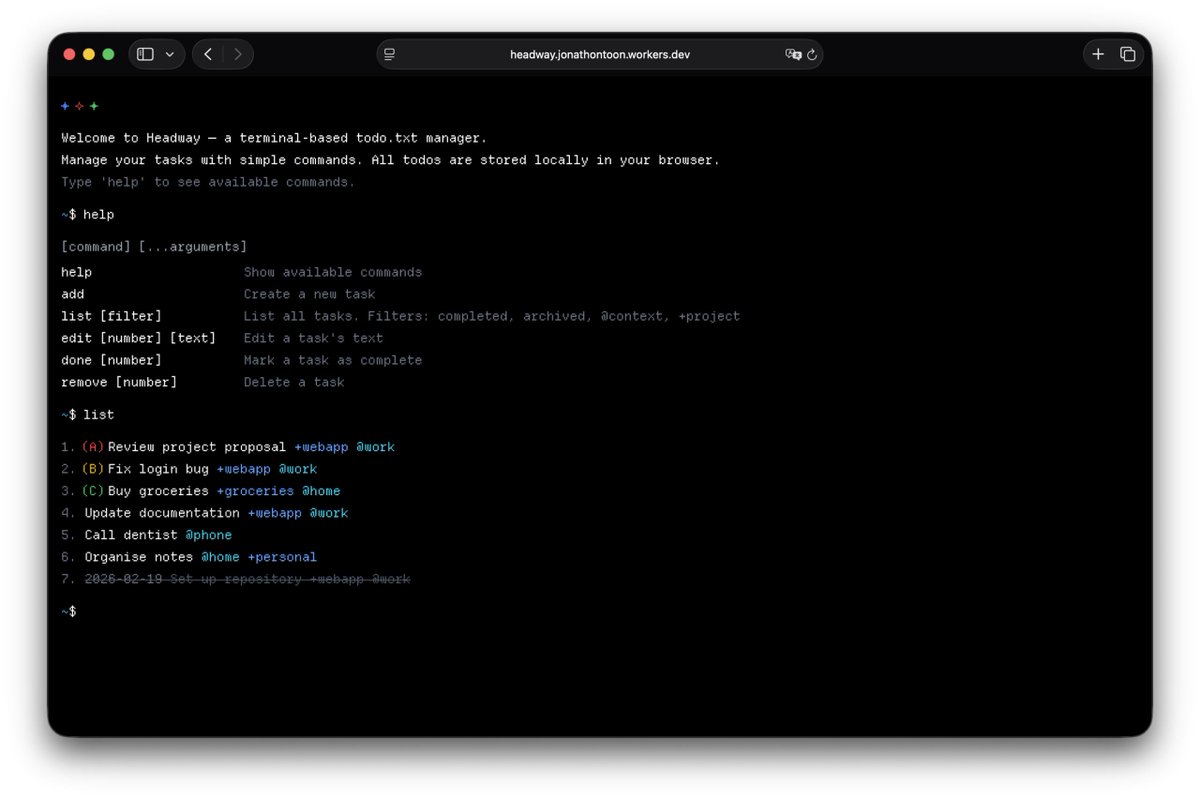Open page settings icon in address bar
This screenshot has height=800, width=1200.
390,54
